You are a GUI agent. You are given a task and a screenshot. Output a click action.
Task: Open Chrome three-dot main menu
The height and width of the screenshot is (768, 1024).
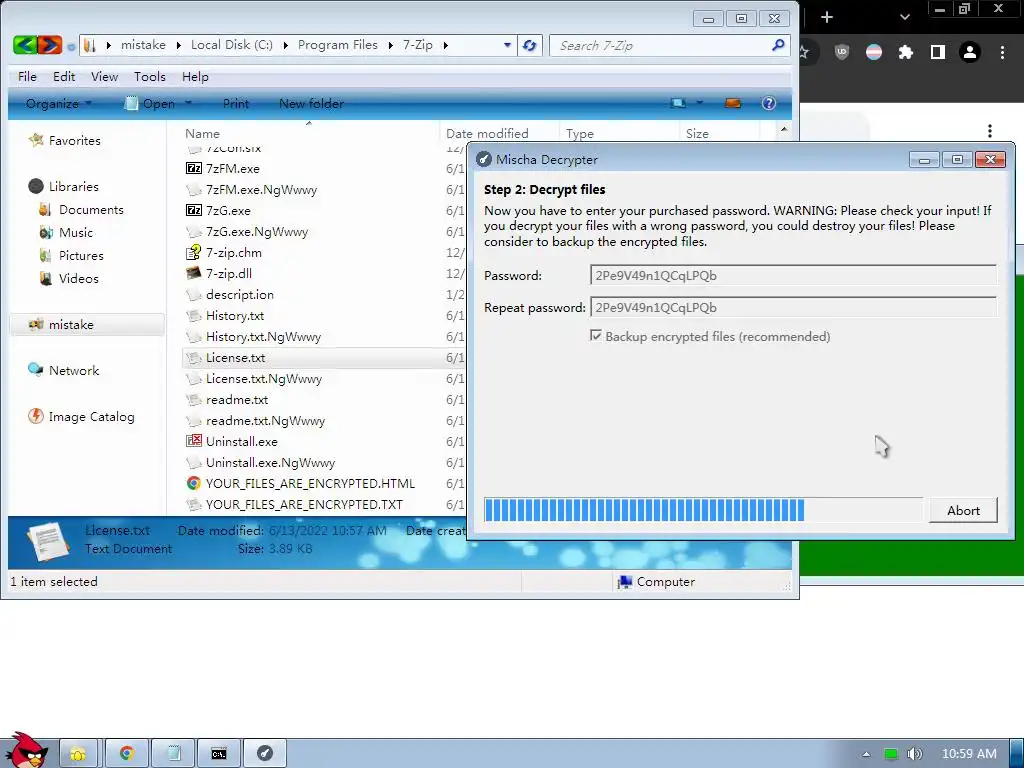1002,52
